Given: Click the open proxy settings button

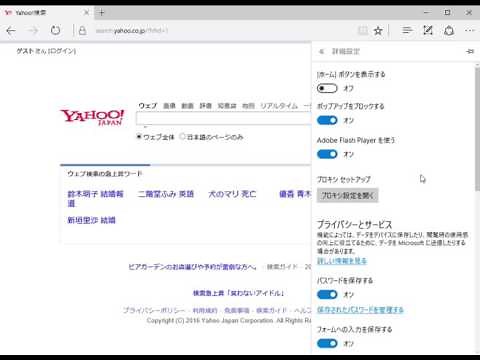Looking at the screenshot, I should [347, 196].
